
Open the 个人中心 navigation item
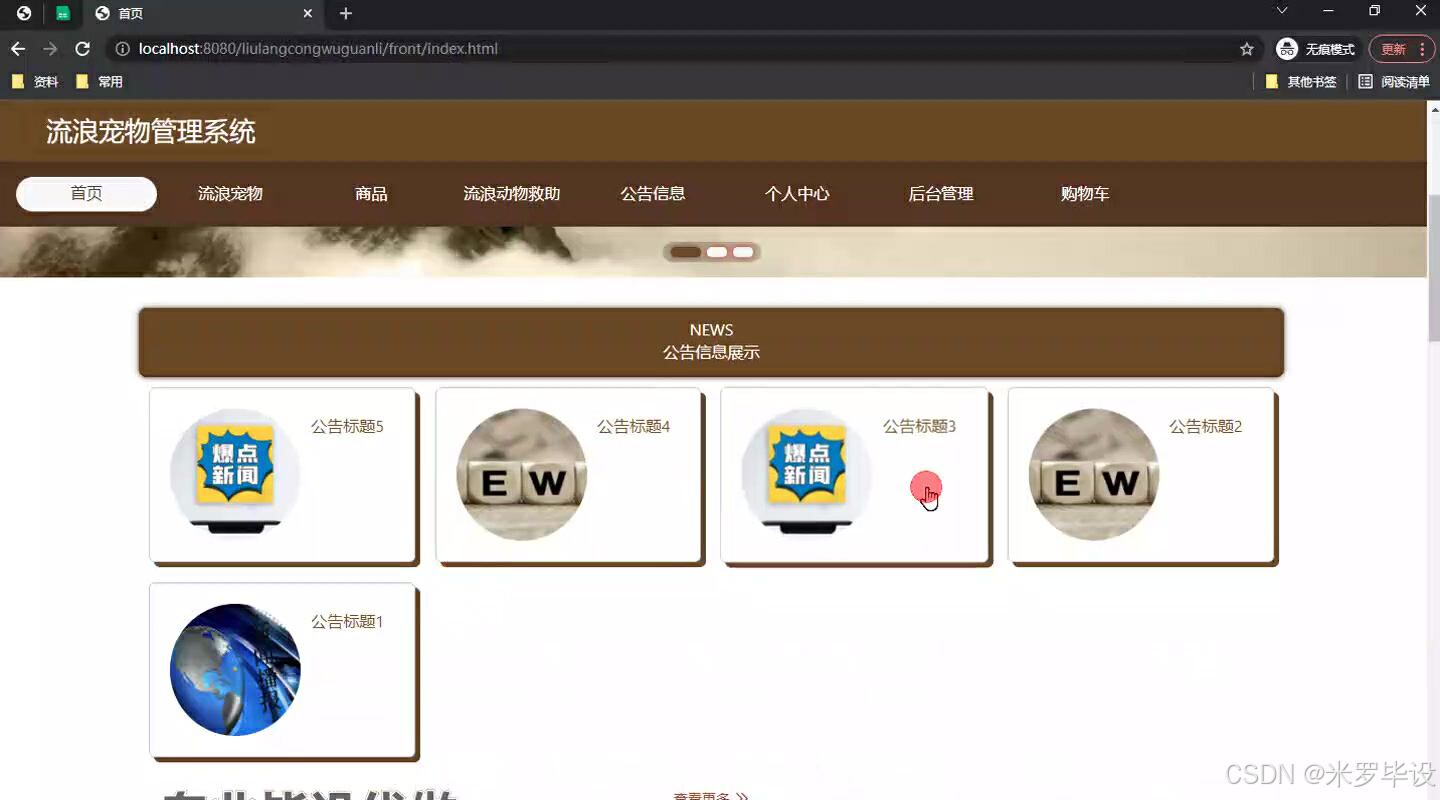tap(797, 194)
